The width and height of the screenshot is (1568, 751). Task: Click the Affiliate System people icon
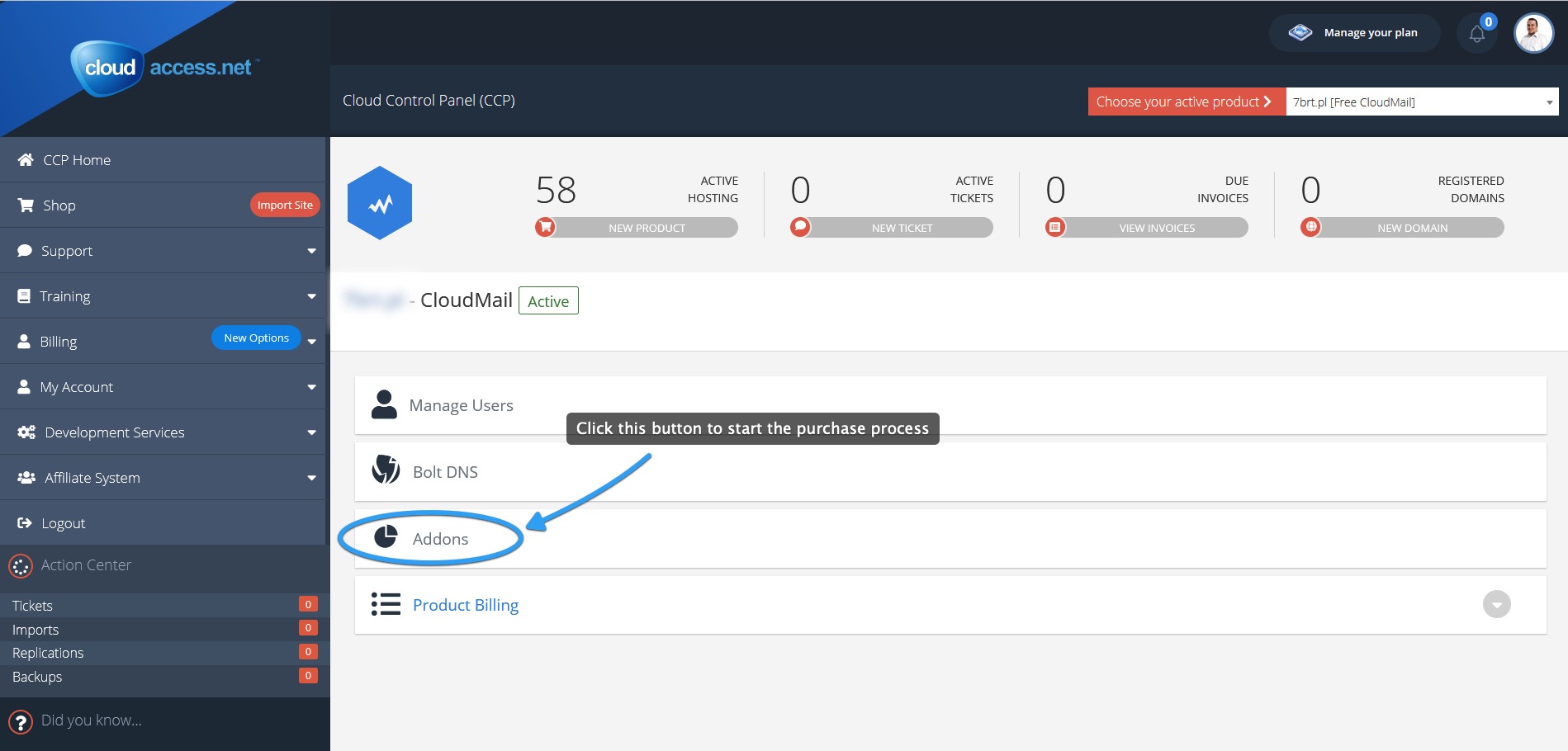(26, 477)
